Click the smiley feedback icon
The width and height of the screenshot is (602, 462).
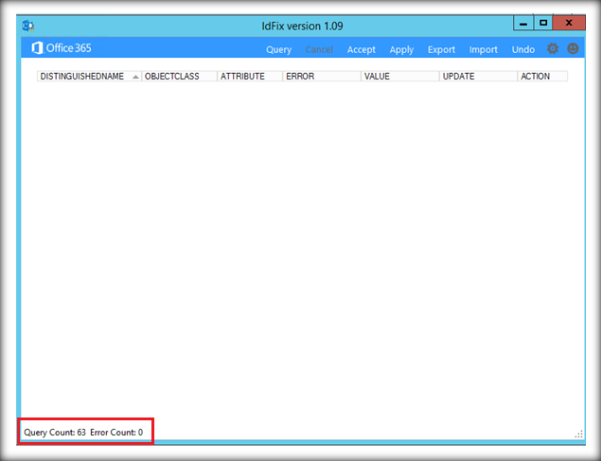[x=573, y=48]
